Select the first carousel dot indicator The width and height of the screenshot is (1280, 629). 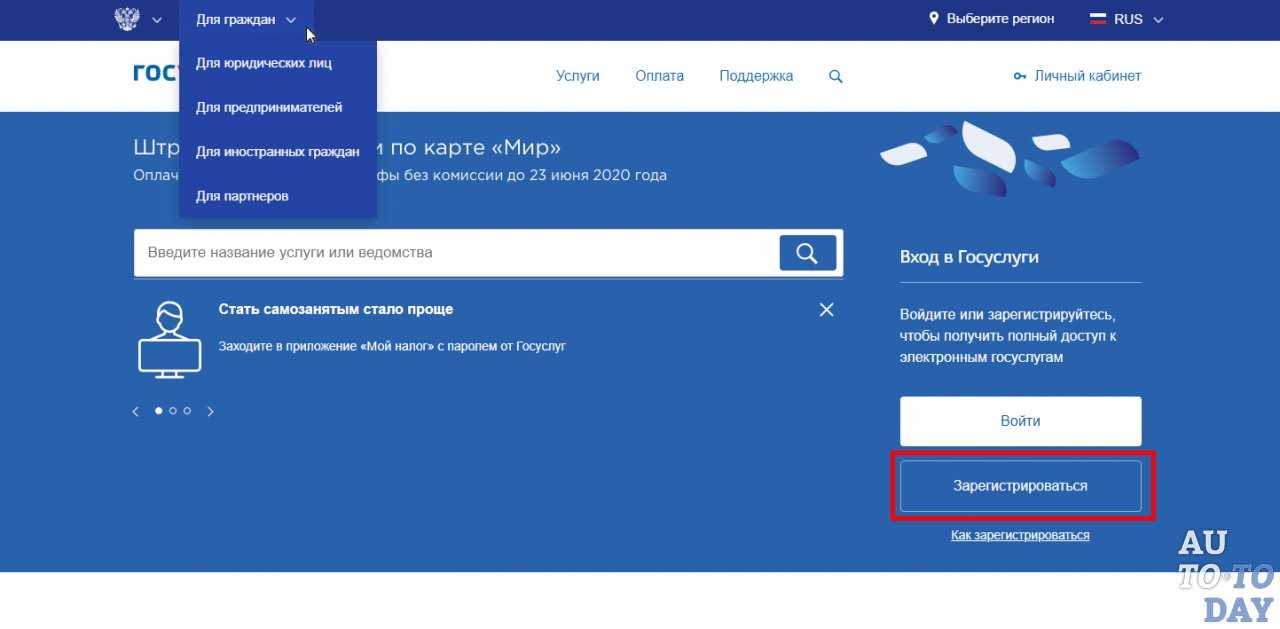pos(158,410)
